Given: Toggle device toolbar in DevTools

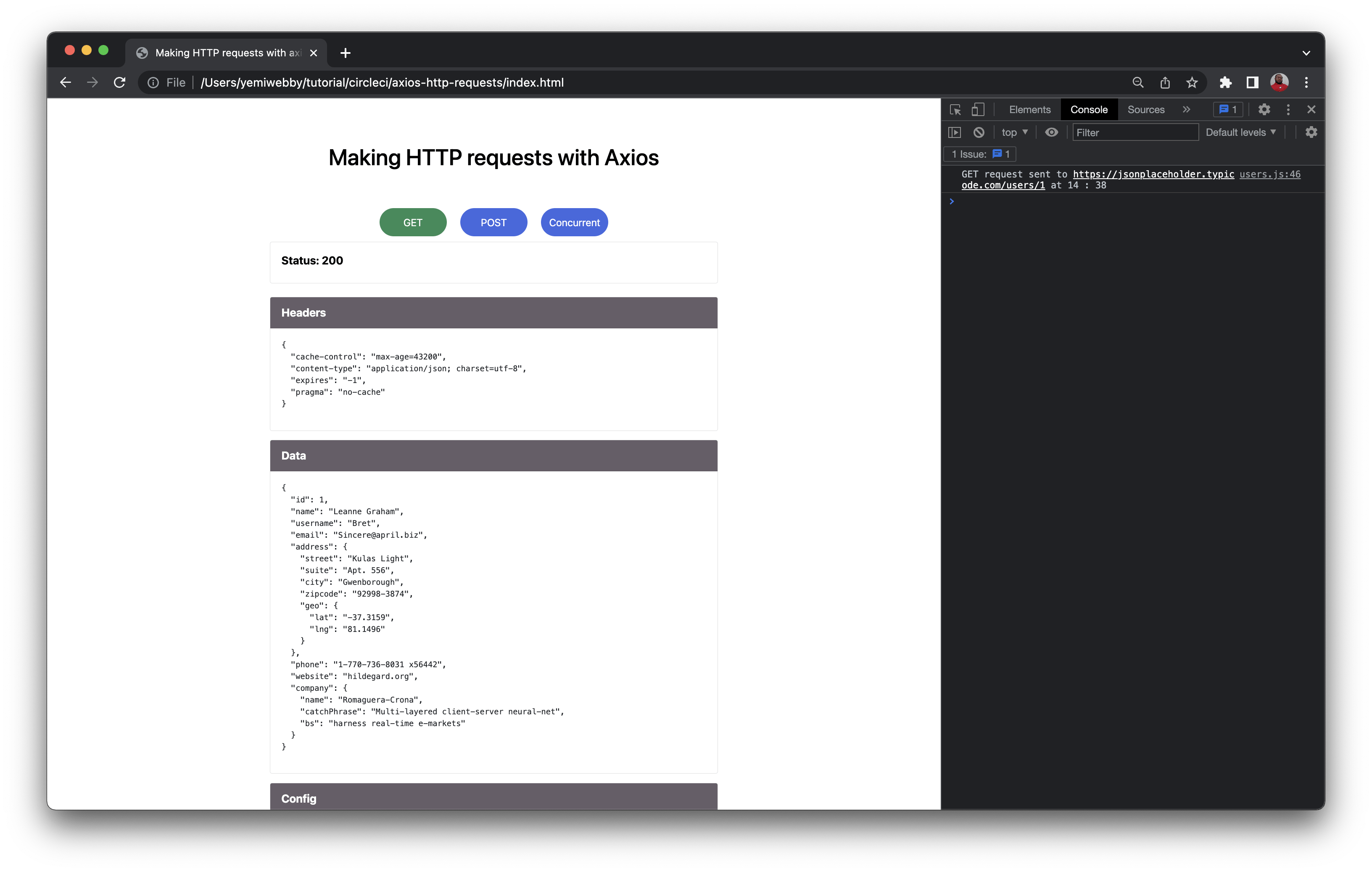Looking at the screenshot, I should point(978,109).
